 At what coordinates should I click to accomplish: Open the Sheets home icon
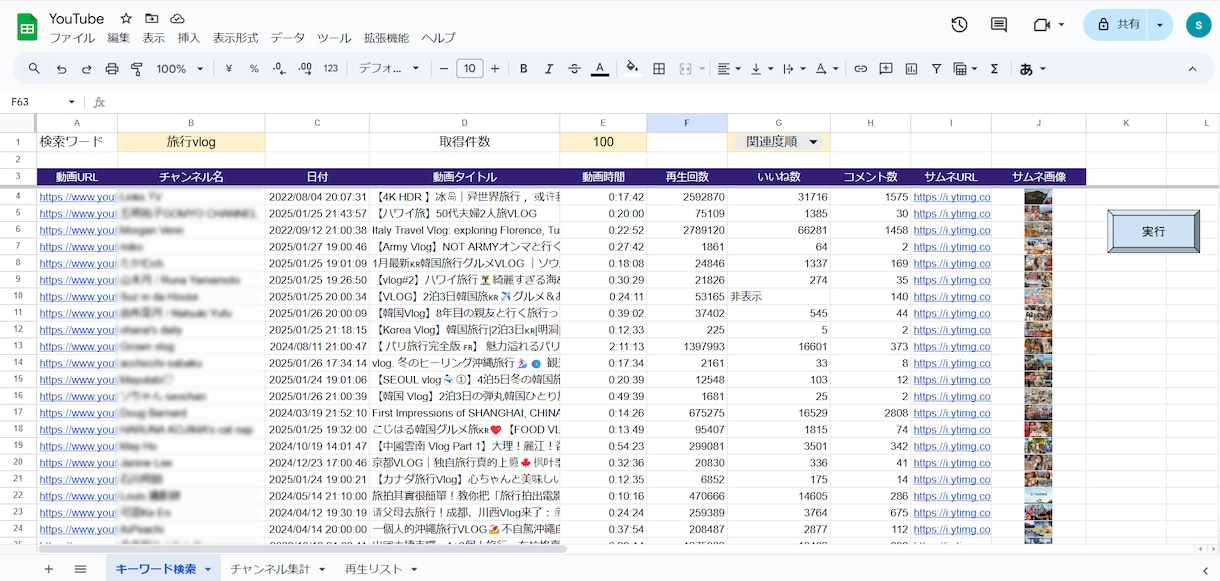pyautogui.click(x=27, y=27)
